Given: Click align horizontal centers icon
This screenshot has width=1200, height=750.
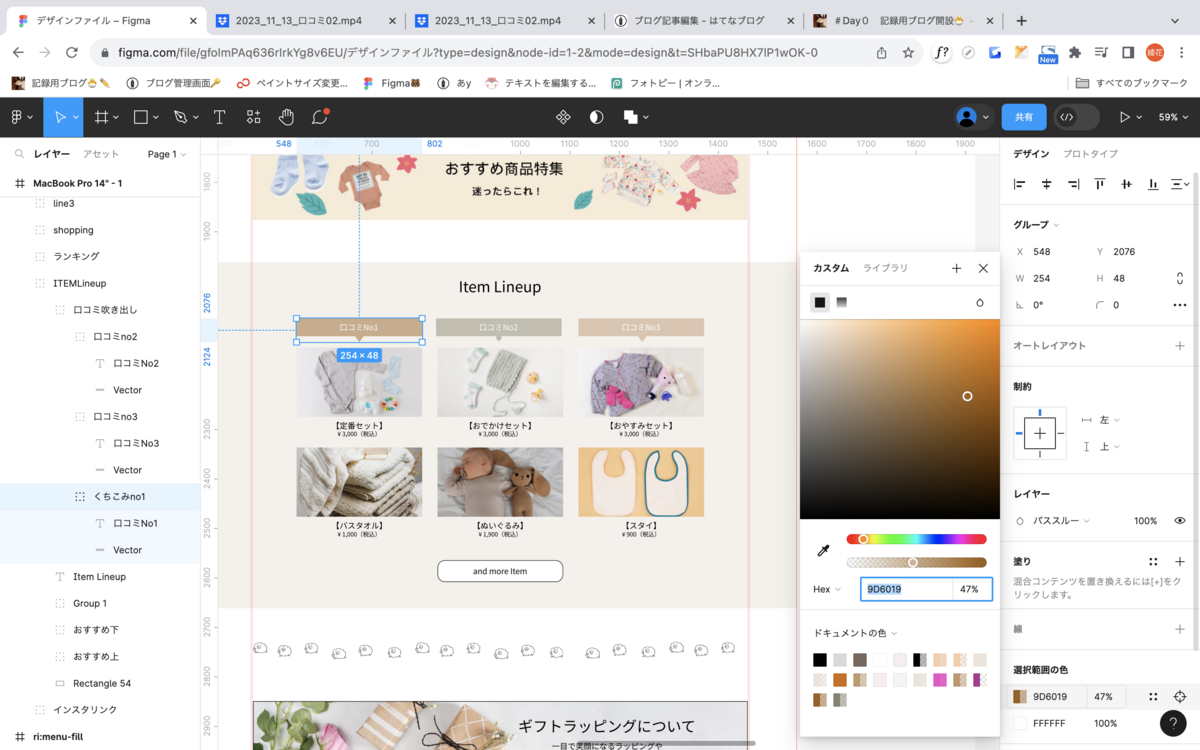Looking at the screenshot, I should 1047,184.
